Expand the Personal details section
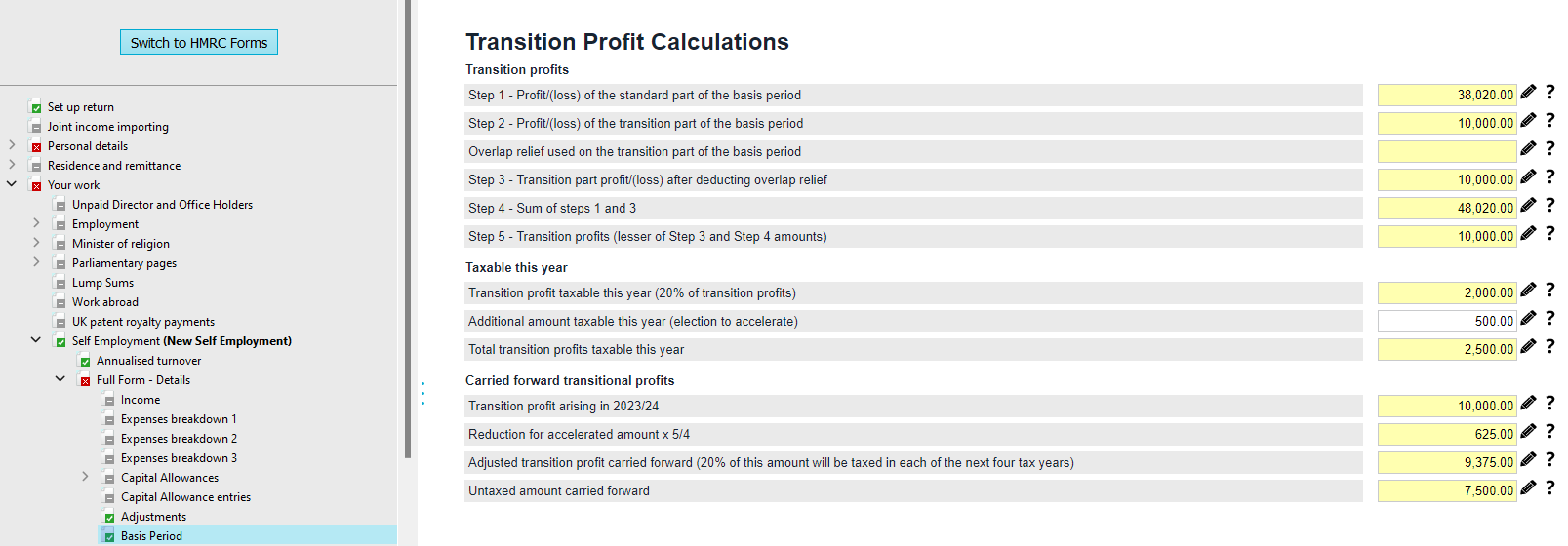The width and height of the screenshot is (1568, 546). click(12, 145)
